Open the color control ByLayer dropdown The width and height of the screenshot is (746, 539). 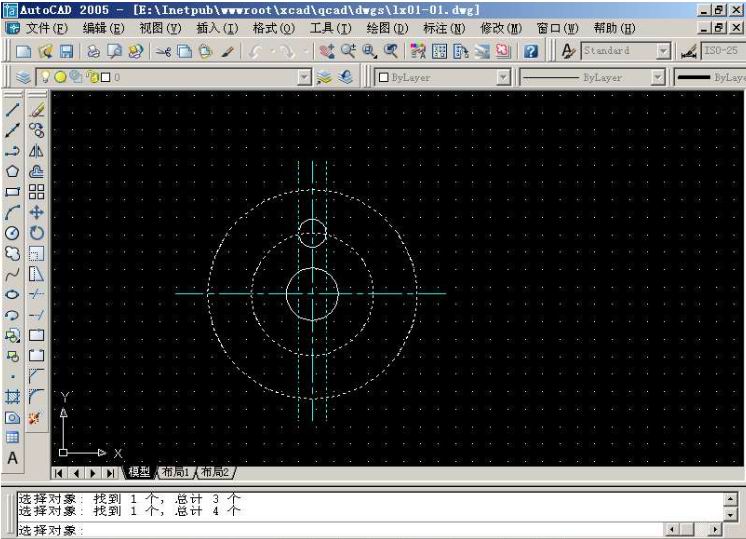(x=503, y=77)
